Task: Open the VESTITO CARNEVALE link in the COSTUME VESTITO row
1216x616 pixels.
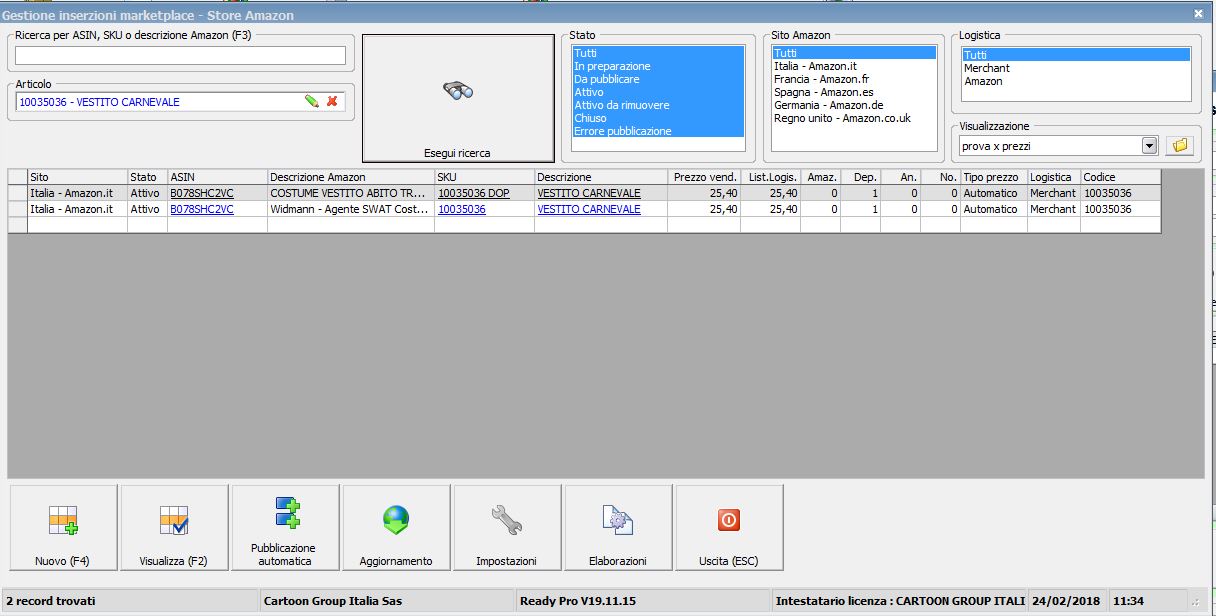Action: click(589, 193)
